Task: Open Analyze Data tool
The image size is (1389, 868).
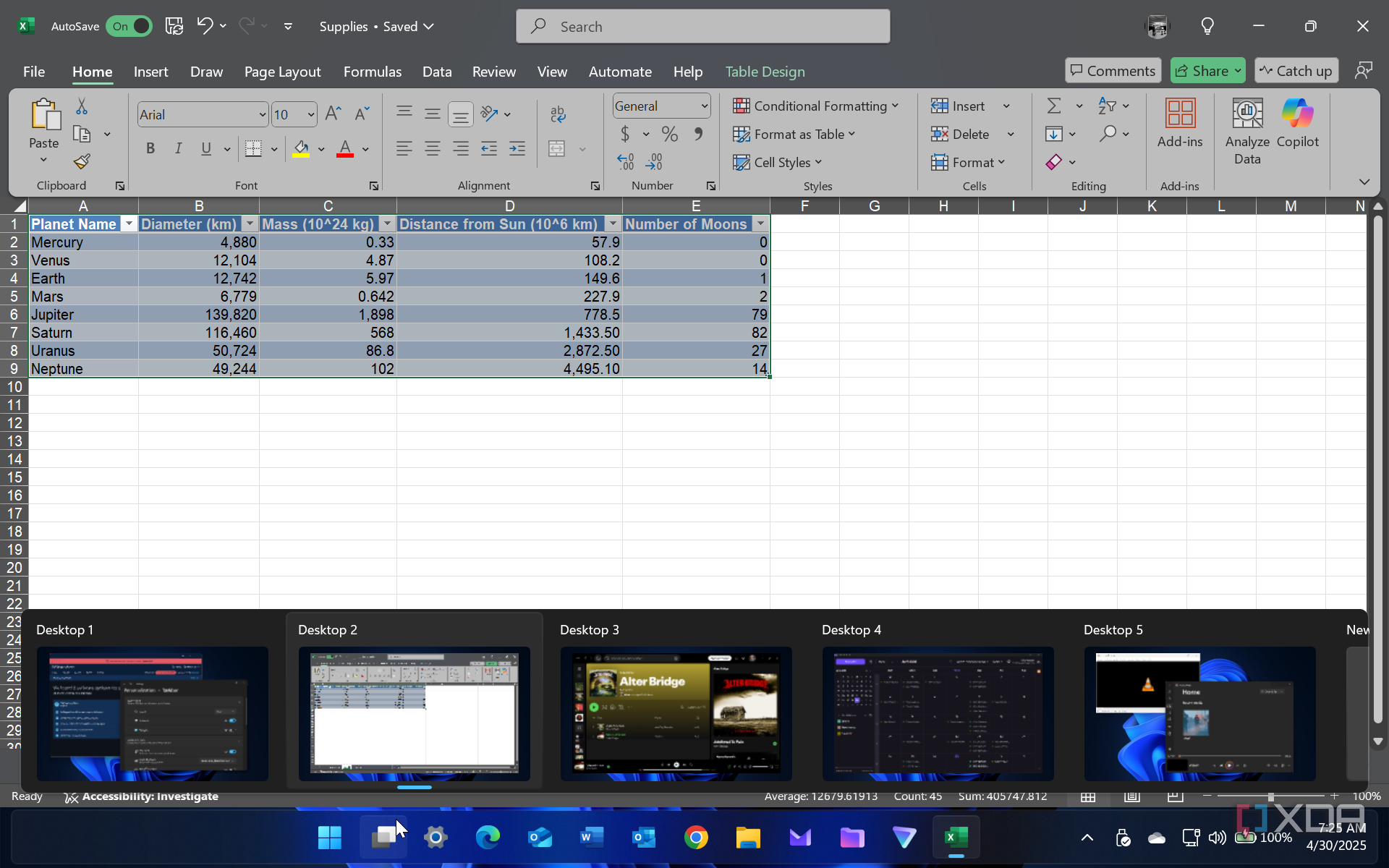Action: pyautogui.click(x=1247, y=132)
